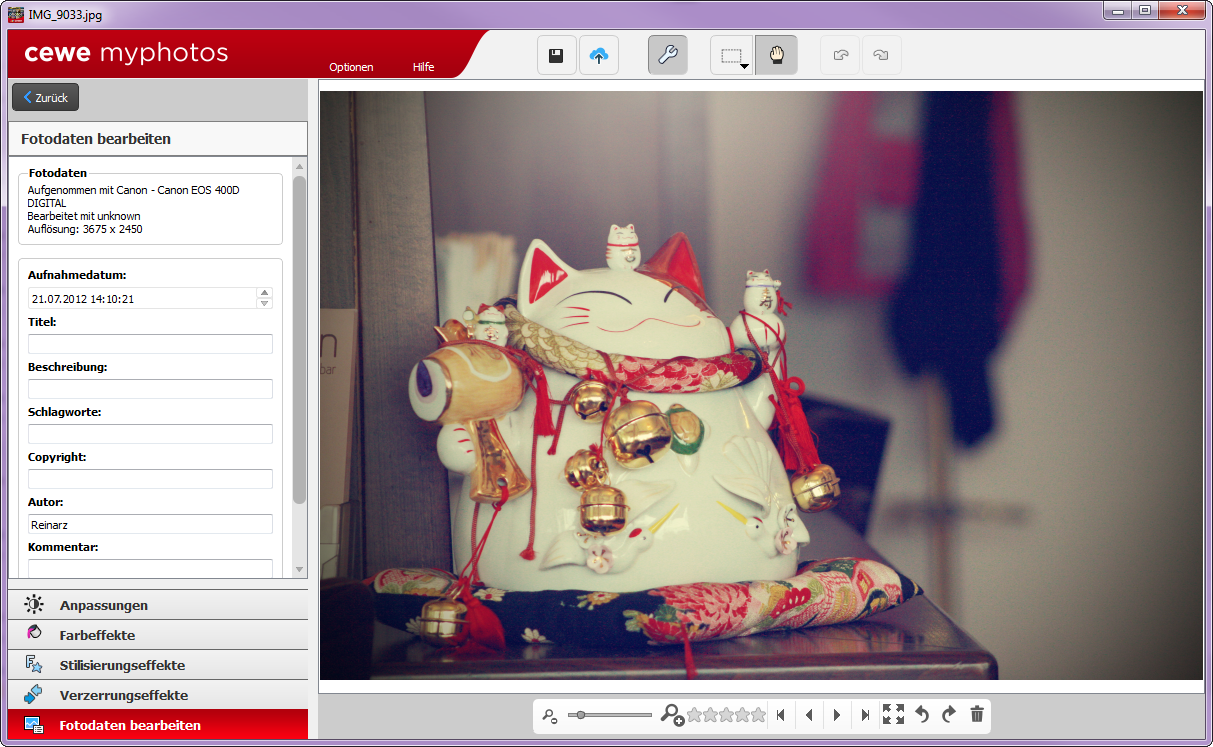Image resolution: width=1213 pixels, height=747 pixels.
Task: Jump to the first photo
Action: coord(781,715)
